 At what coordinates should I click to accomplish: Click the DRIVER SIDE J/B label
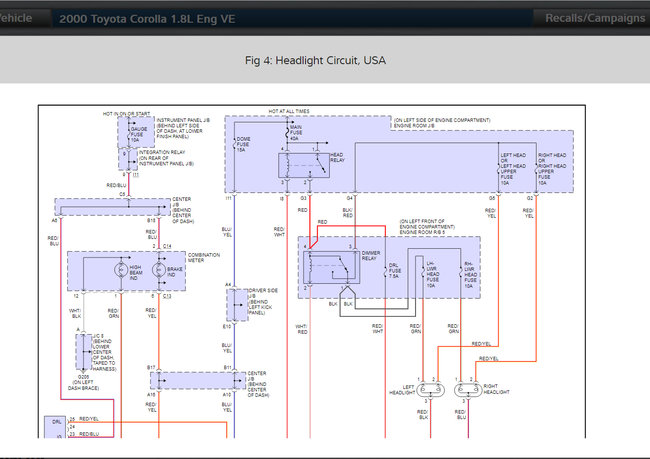pyautogui.click(x=263, y=293)
